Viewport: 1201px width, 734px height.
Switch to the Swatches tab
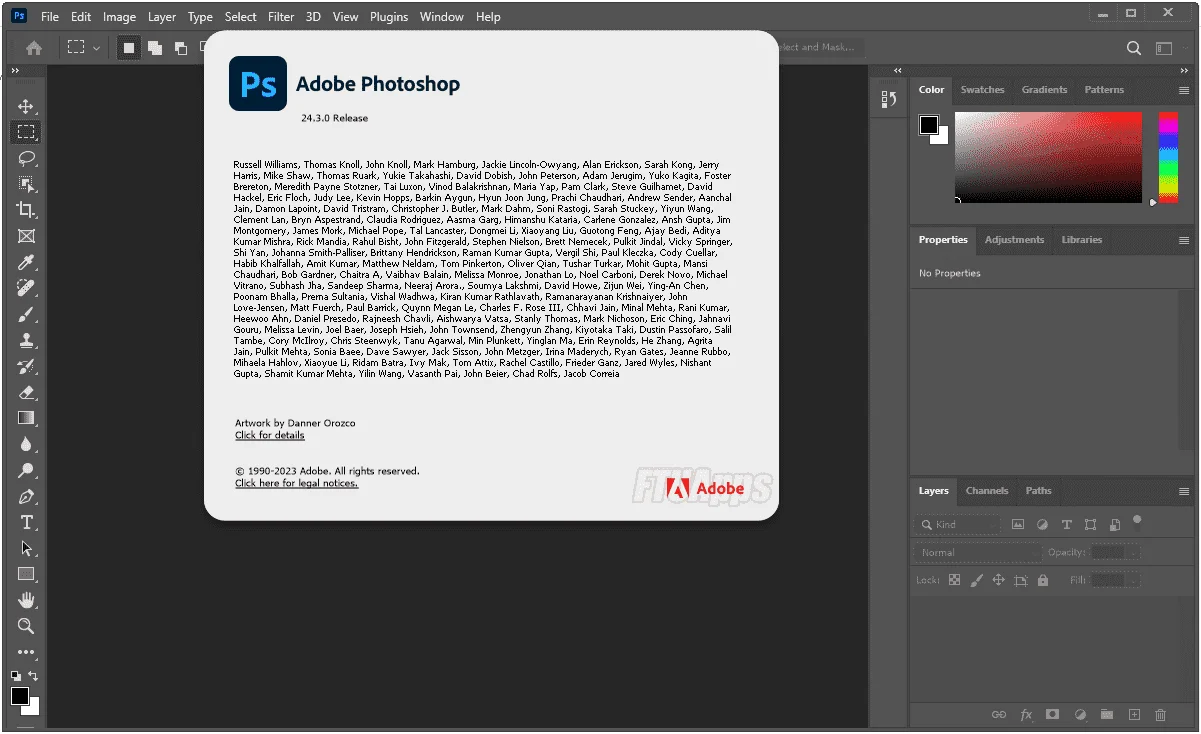tap(982, 90)
